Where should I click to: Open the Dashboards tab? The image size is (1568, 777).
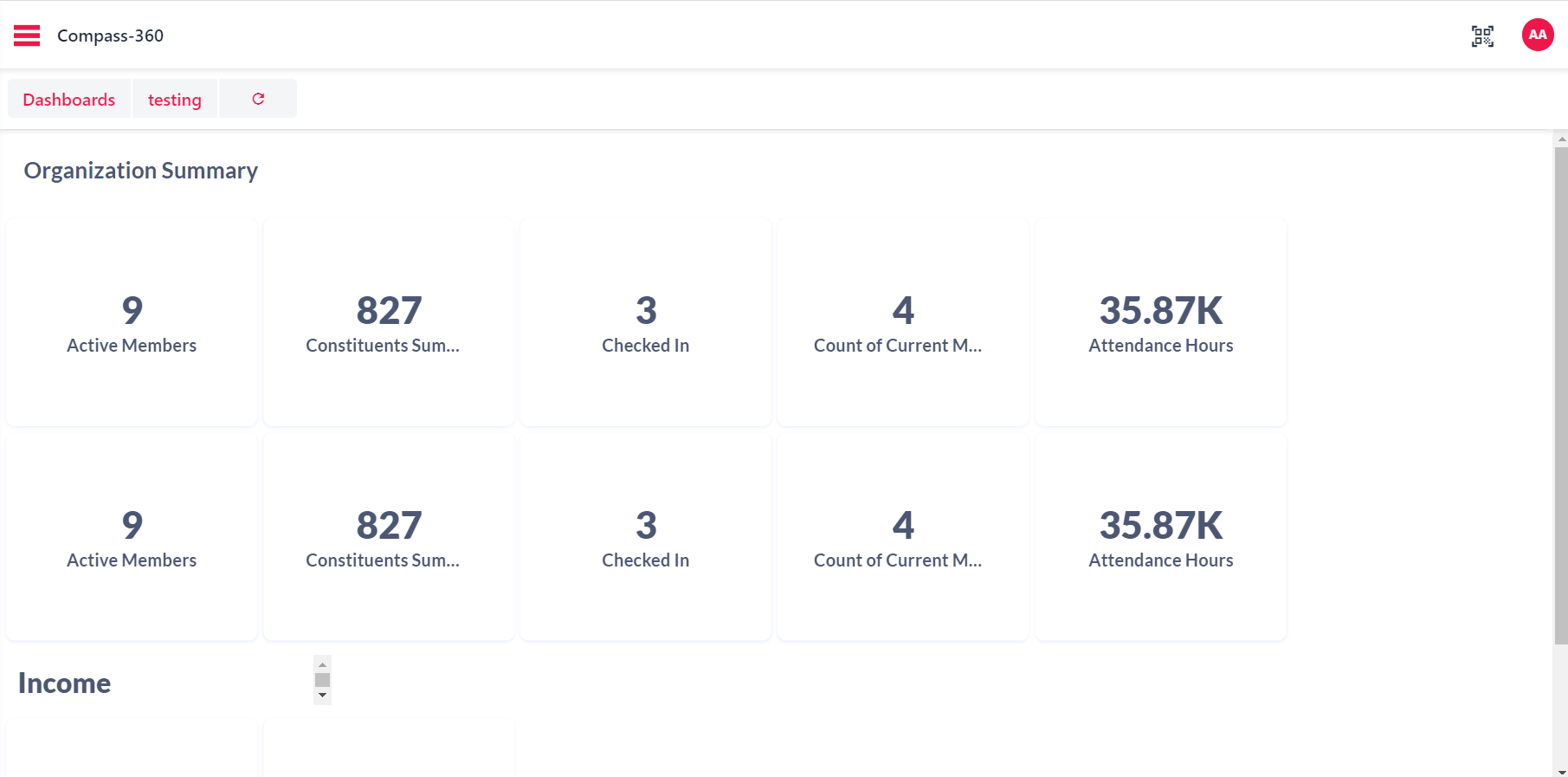[69, 100]
